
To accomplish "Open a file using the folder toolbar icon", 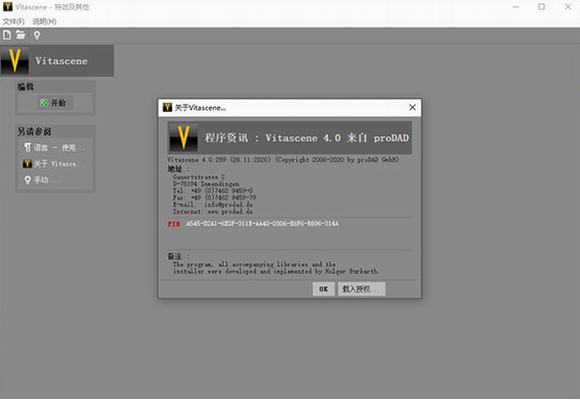I will coord(21,35).
